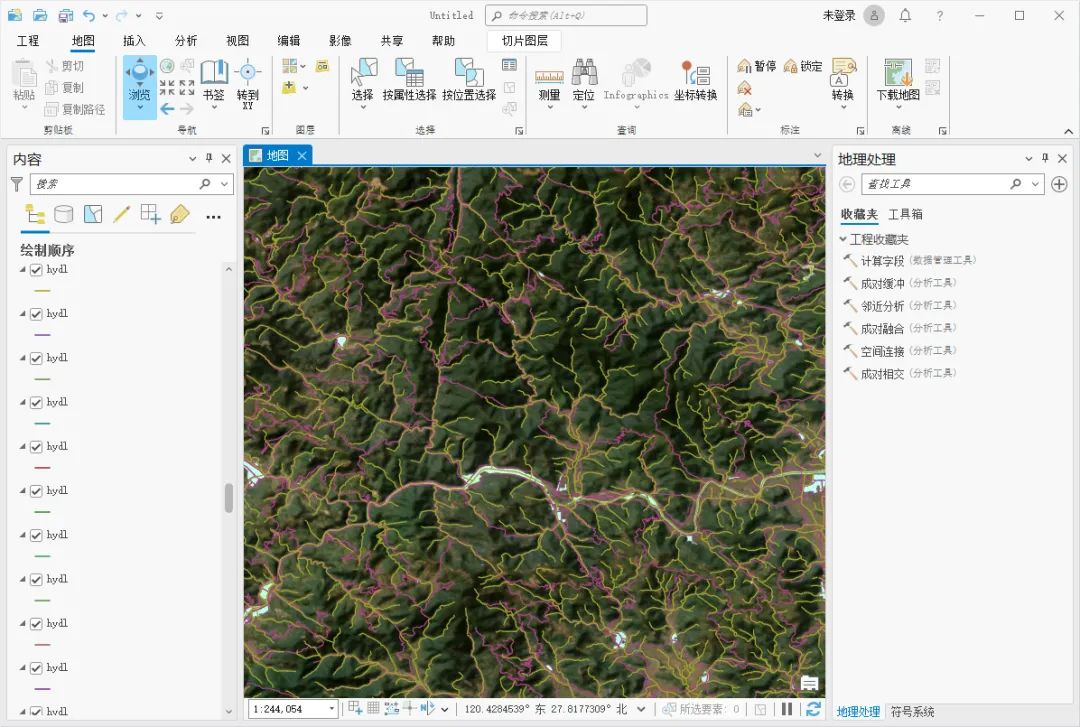The image size is (1080, 727).
Task: Uncheck hydl layer with yellow line symbol
Action: (37, 270)
